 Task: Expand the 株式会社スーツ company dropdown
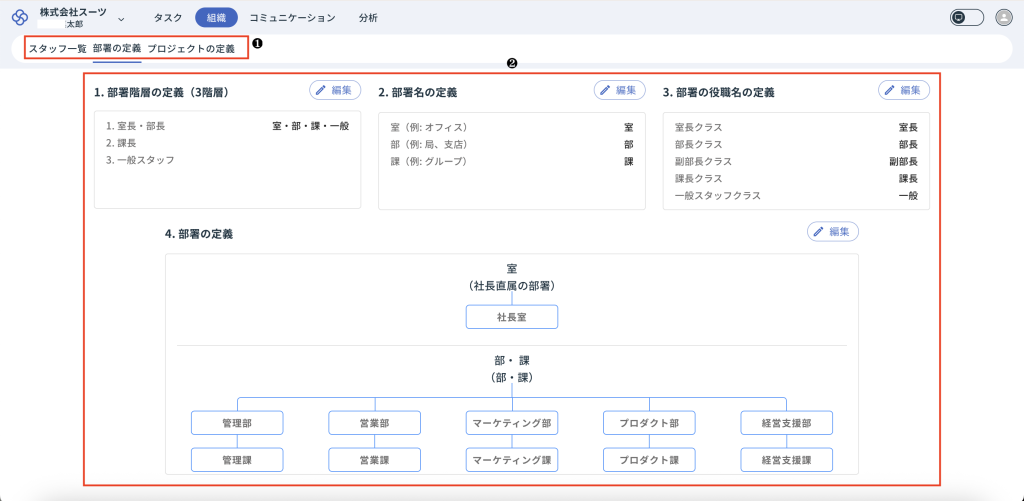coord(121,18)
